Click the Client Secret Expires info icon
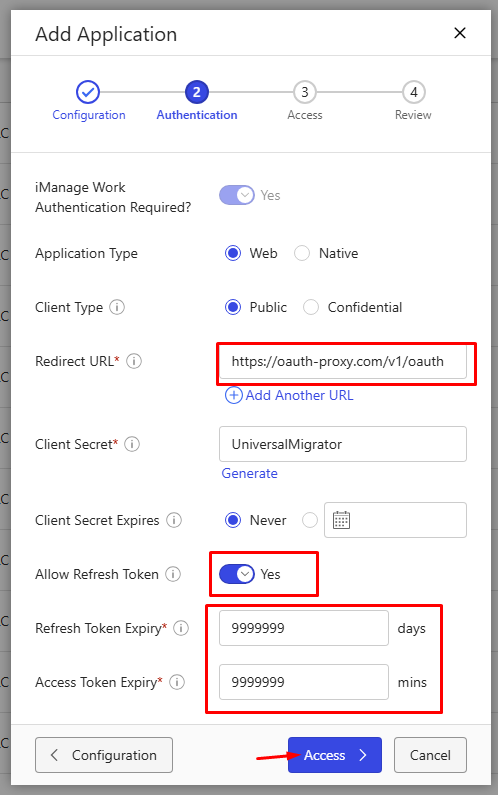498x795 pixels. (x=174, y=520)
